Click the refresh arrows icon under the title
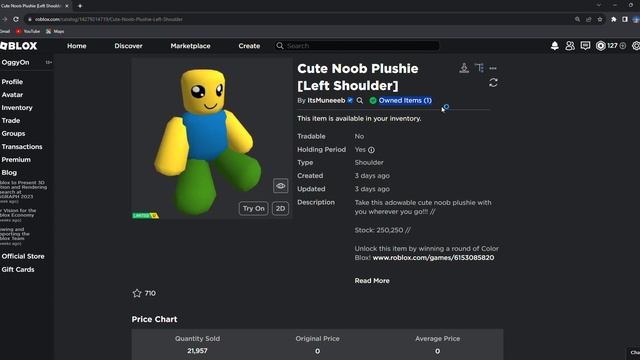 [x=493, y=83]
